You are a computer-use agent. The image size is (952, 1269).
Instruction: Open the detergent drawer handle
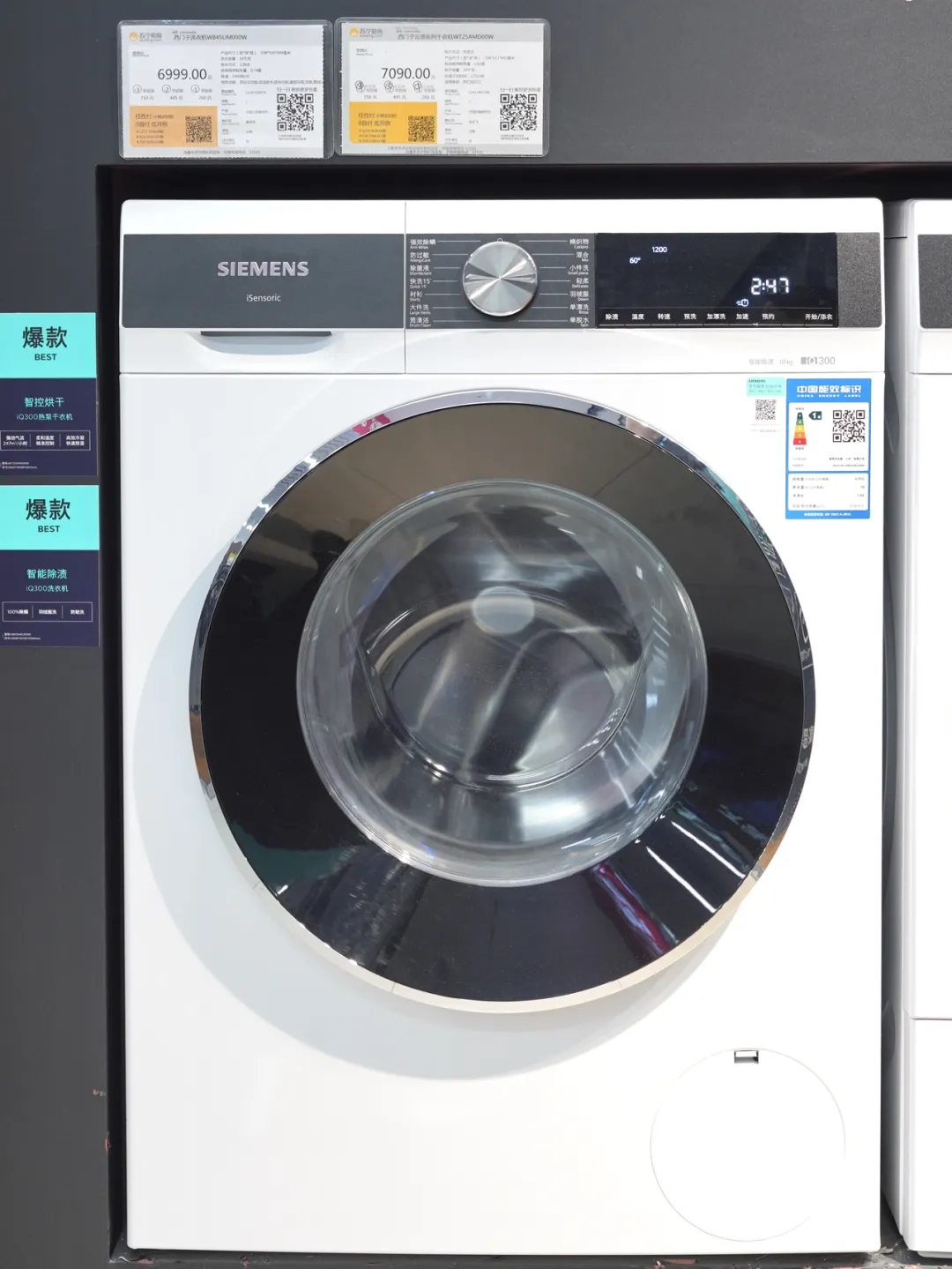[x=265, y=336]
